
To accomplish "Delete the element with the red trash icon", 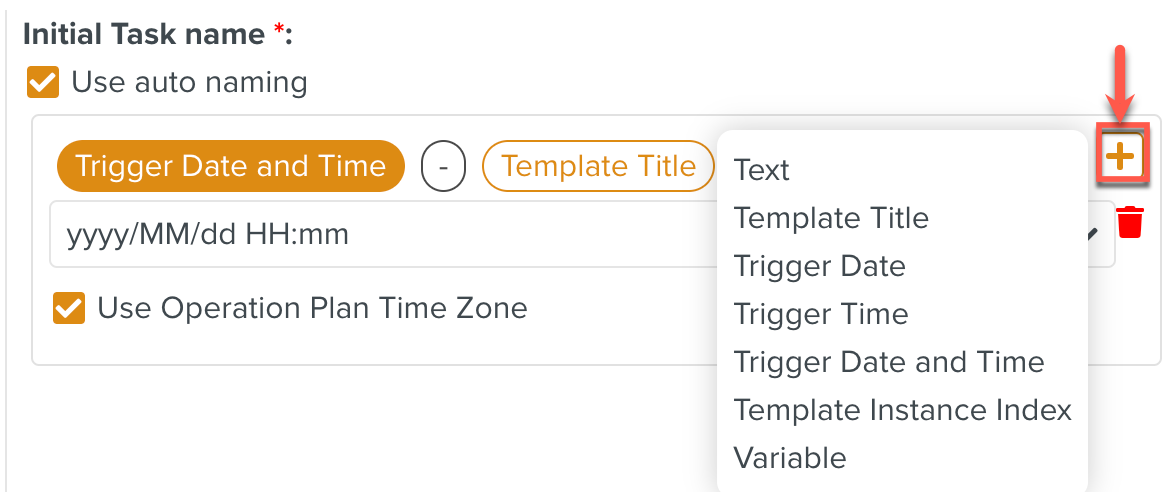I will click(1130, 222).
